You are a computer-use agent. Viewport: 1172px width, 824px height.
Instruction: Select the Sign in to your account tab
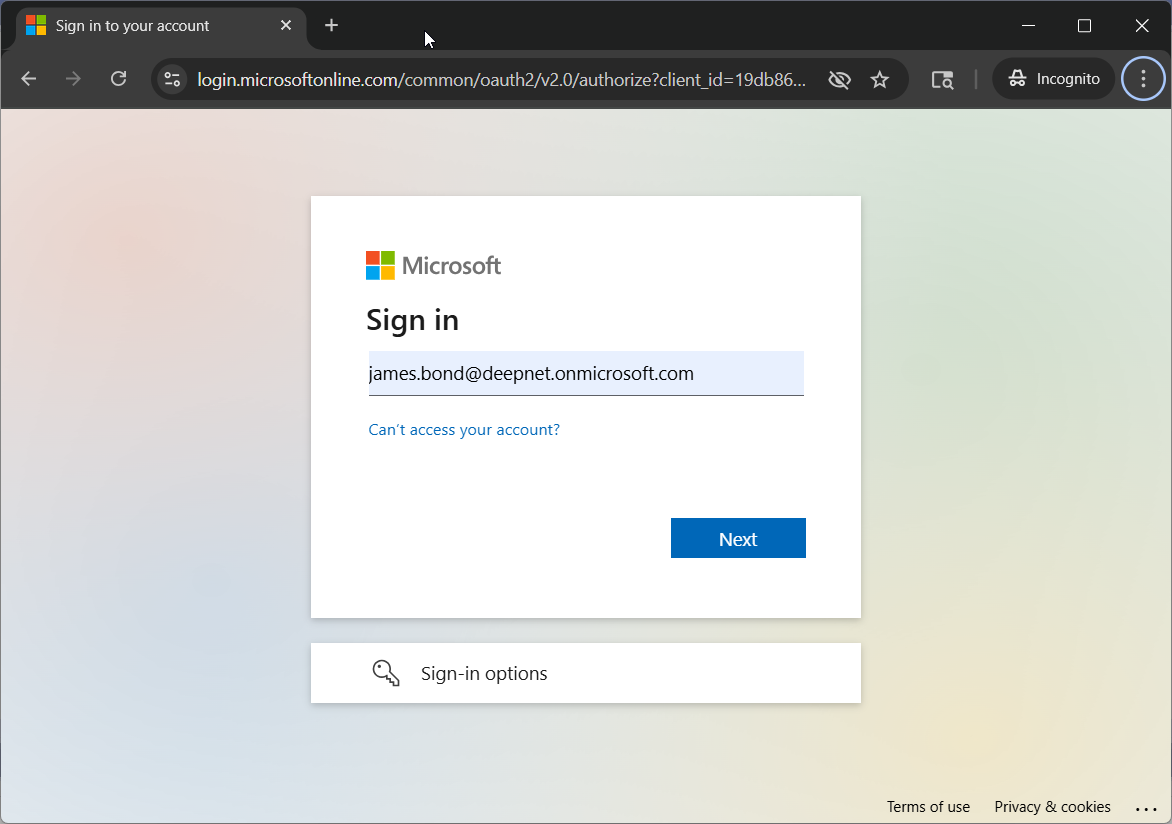[x=140, y=25]
